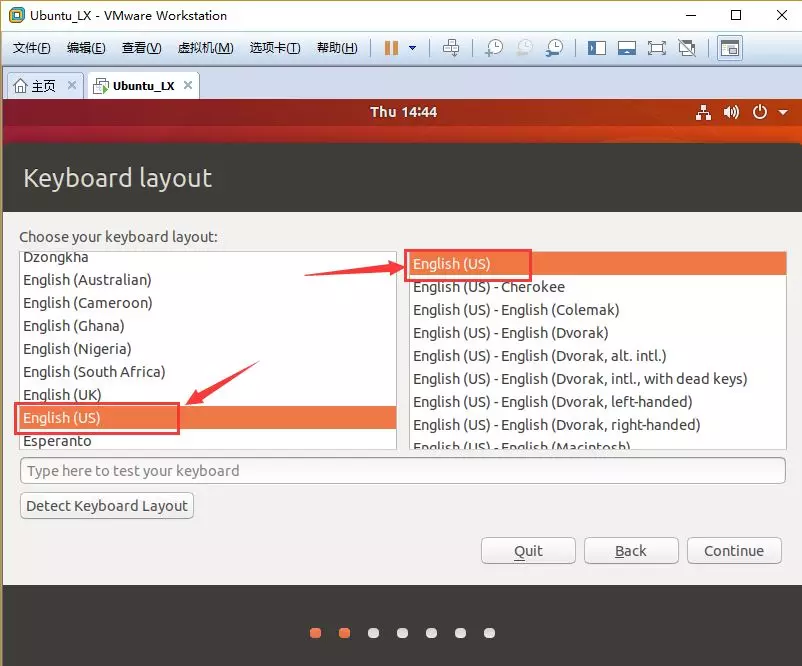802x666 pixels.
Task: Revert VM to previous snapshot
Action: point(524,48)
